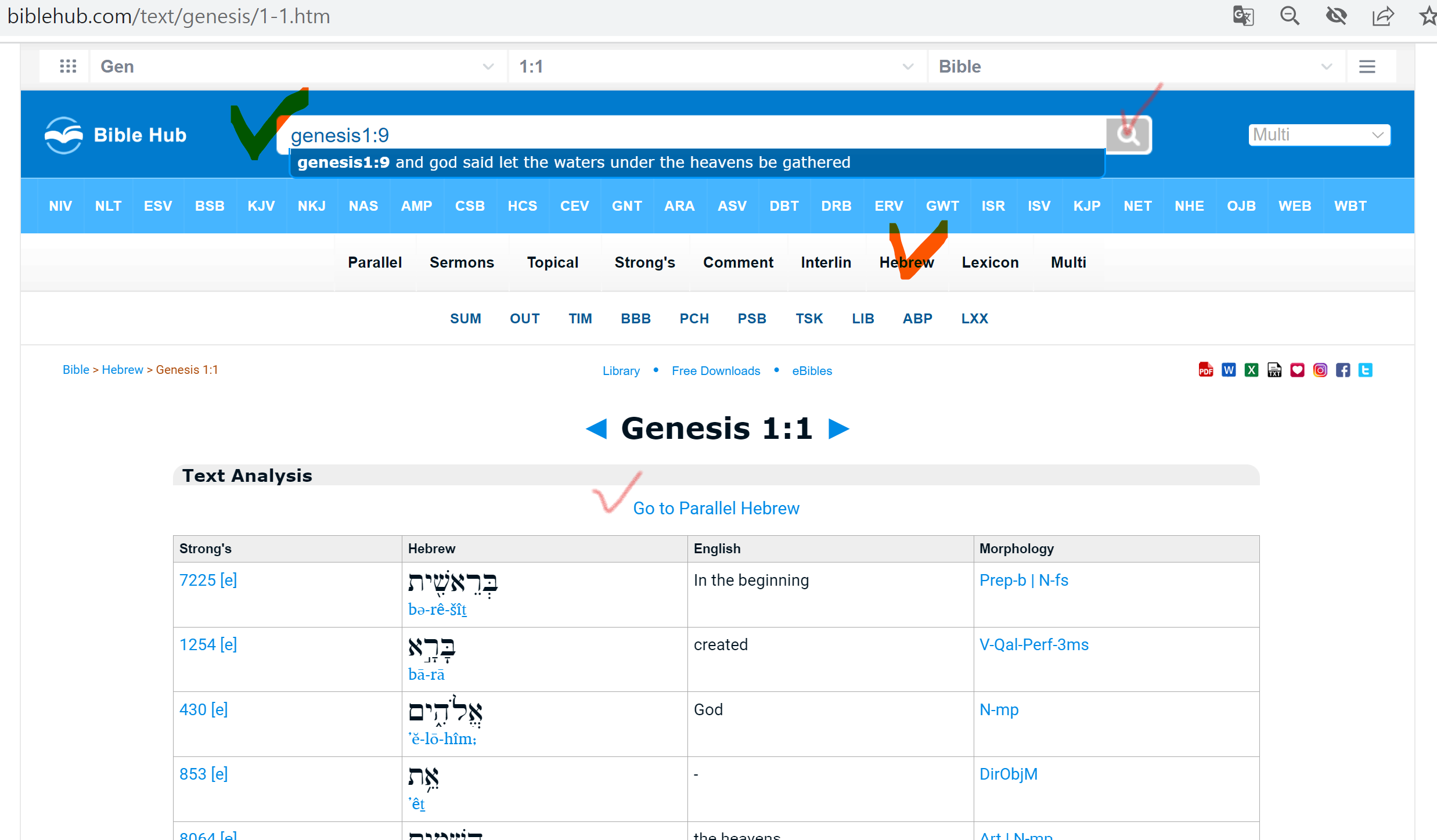Open Strong's 1254 [e] entry
Image resolution: width=1437 pixels, height=840 pixels.
208,645
